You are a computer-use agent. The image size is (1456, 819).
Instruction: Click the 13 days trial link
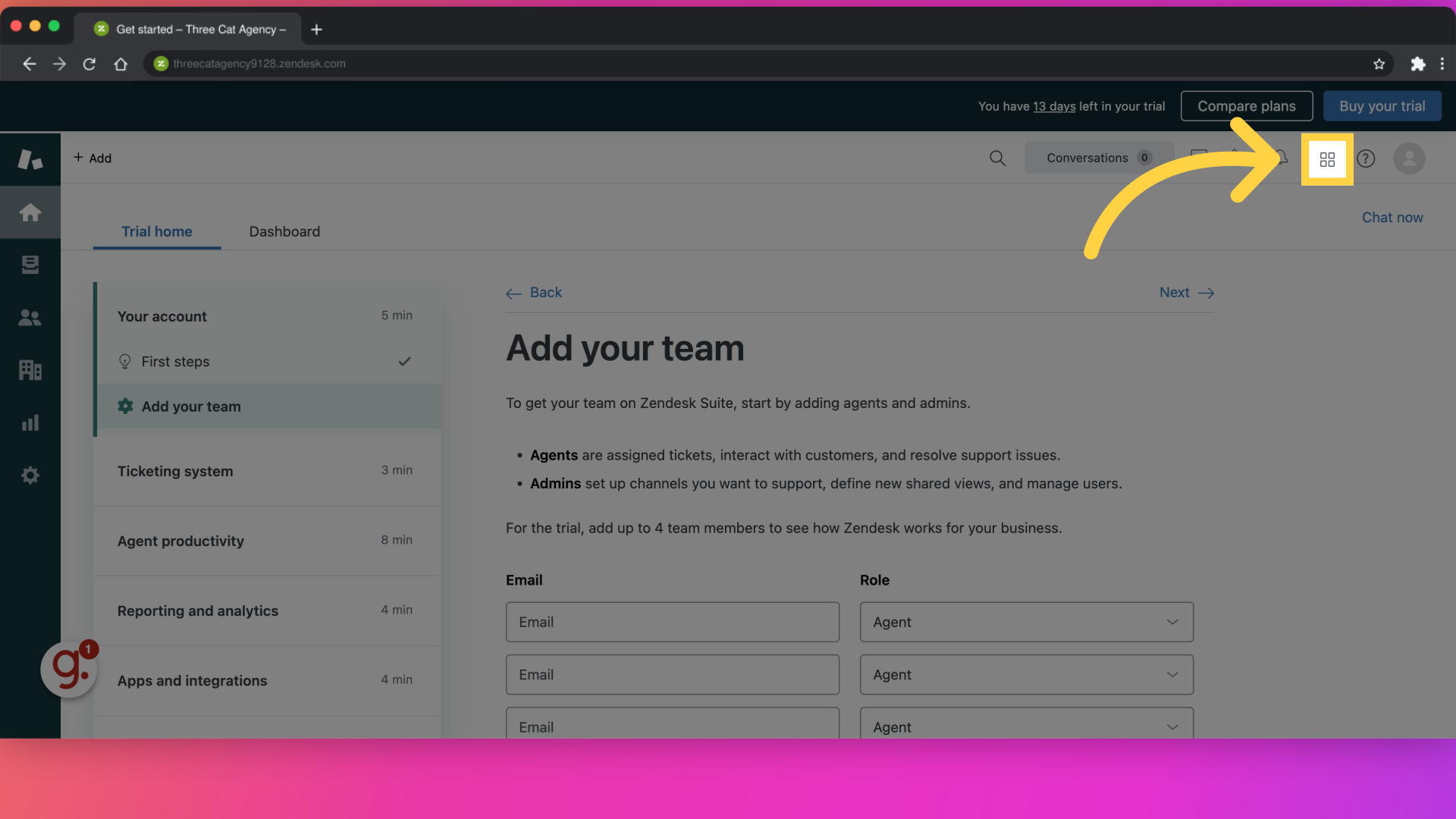coord(1054,106)
